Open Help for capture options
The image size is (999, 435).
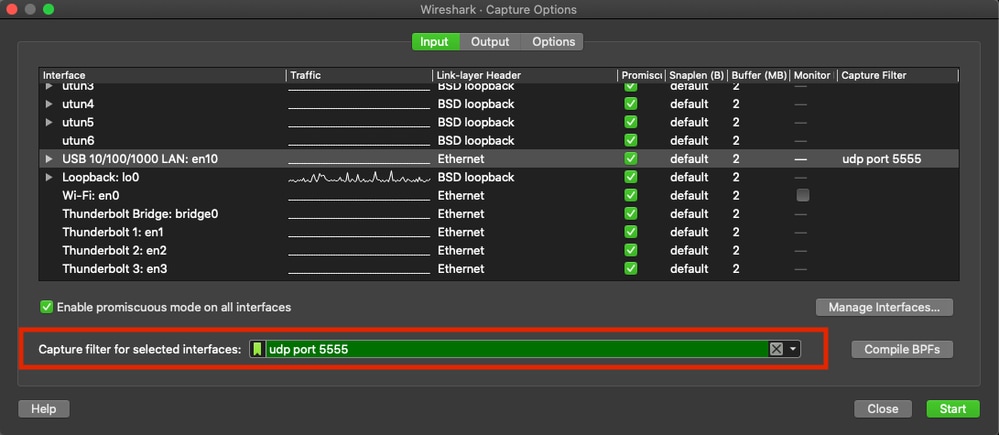[43, 409]
